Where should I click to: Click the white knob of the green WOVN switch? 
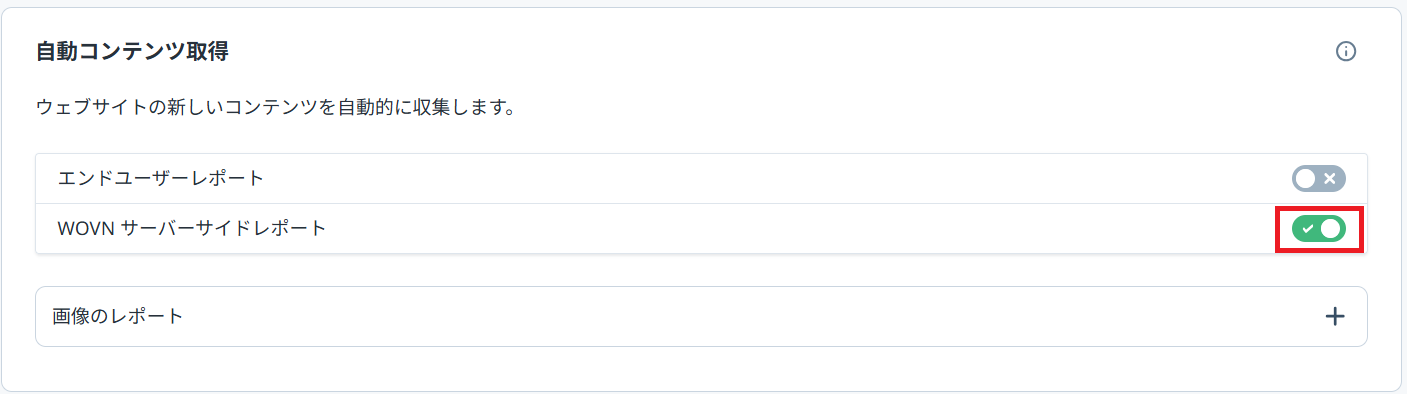pyautogui.click(x=1330, y=229)
